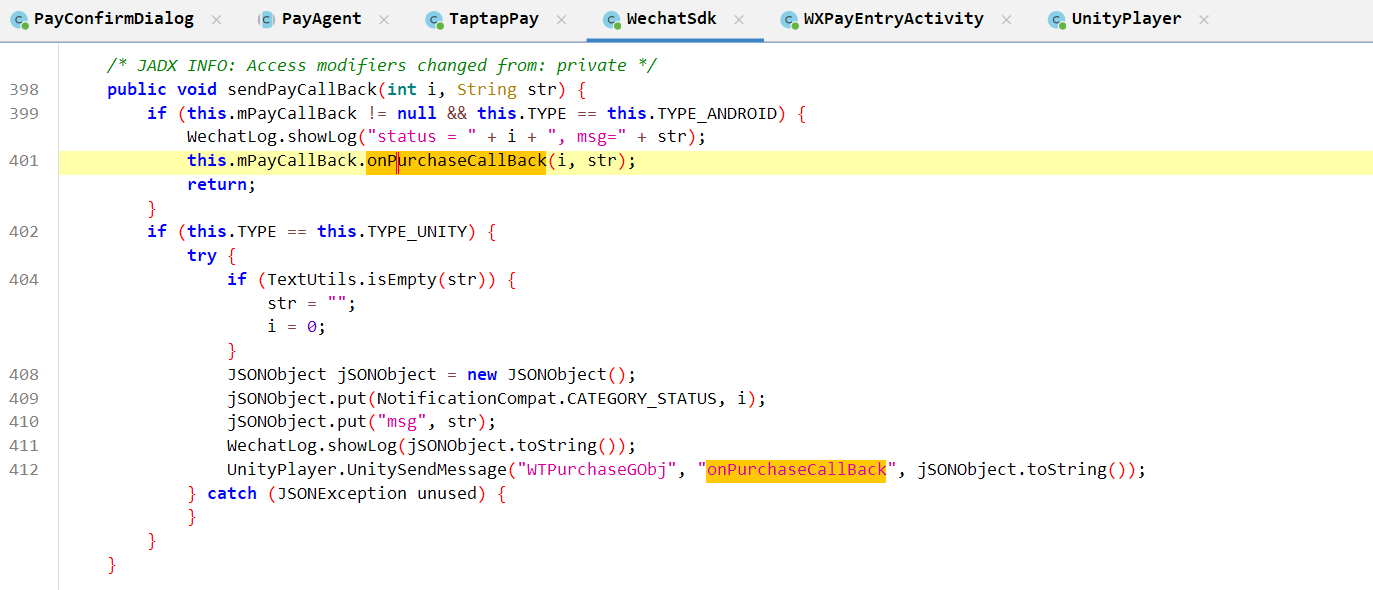Image resolution: width=1373 pixels, height=590 pixels.
Task: Click the WXPayEntryActivity tab class icon
Action: [789, 19]
